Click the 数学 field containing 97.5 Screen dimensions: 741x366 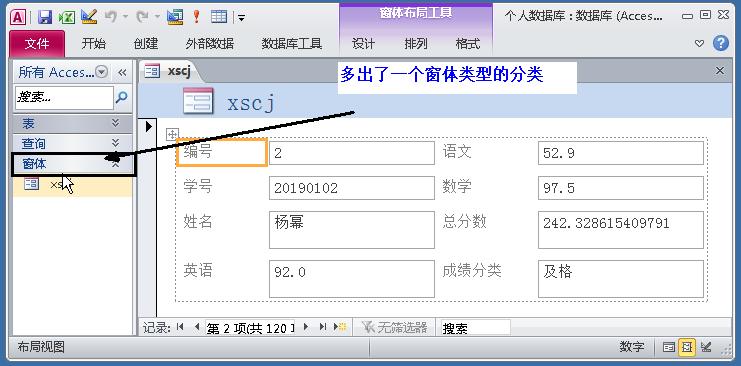point(620,188)
